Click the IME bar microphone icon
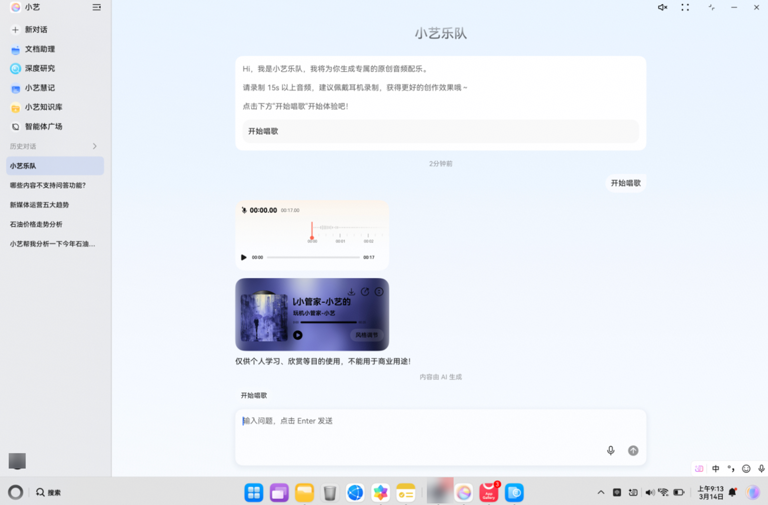 click(x=761, y=469)
